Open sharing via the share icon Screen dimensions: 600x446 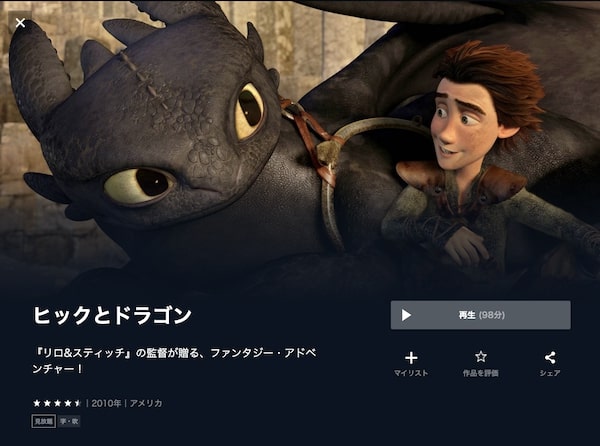550,358
